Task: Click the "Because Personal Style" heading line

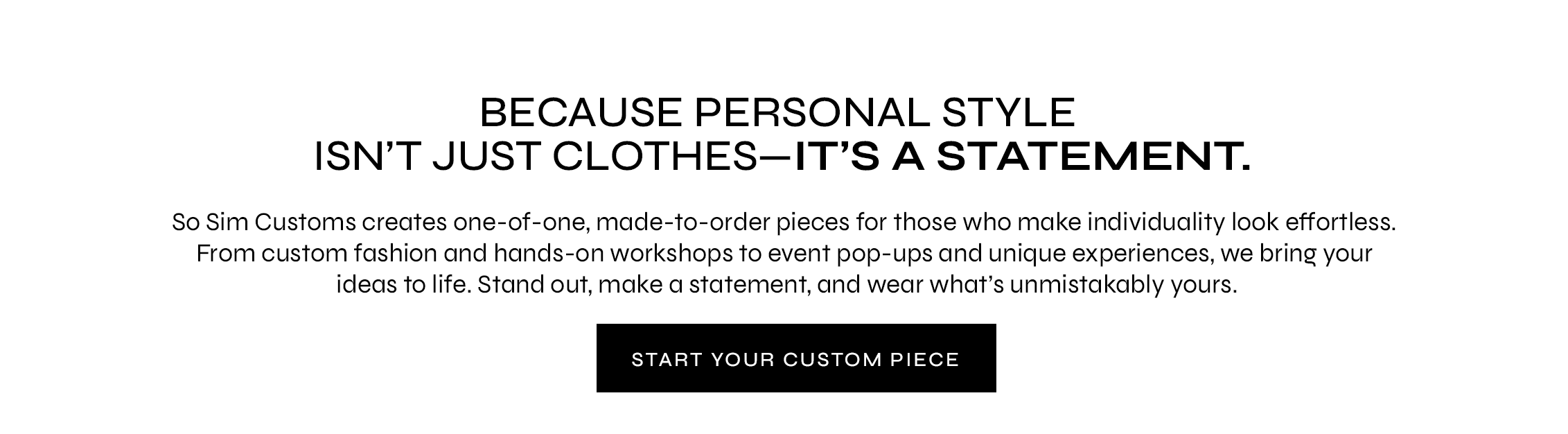Action: point(777,112)
